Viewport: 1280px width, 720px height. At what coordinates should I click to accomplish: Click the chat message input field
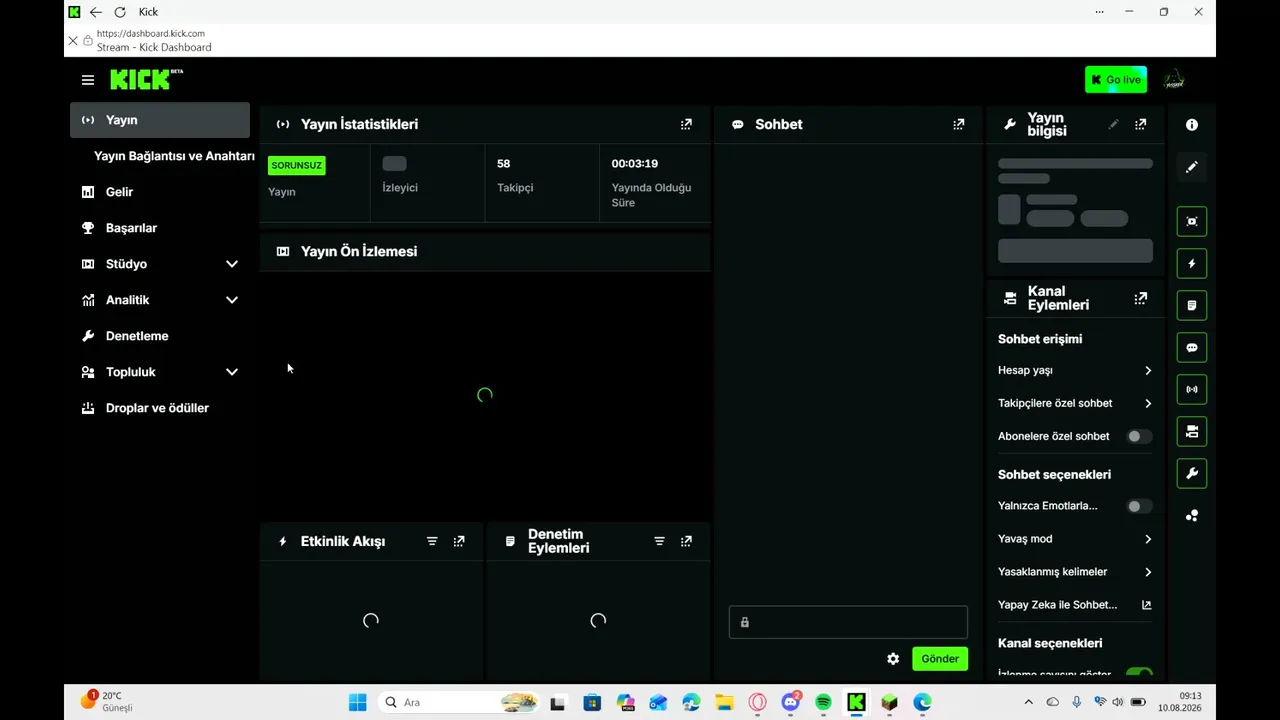pos(848,622)
